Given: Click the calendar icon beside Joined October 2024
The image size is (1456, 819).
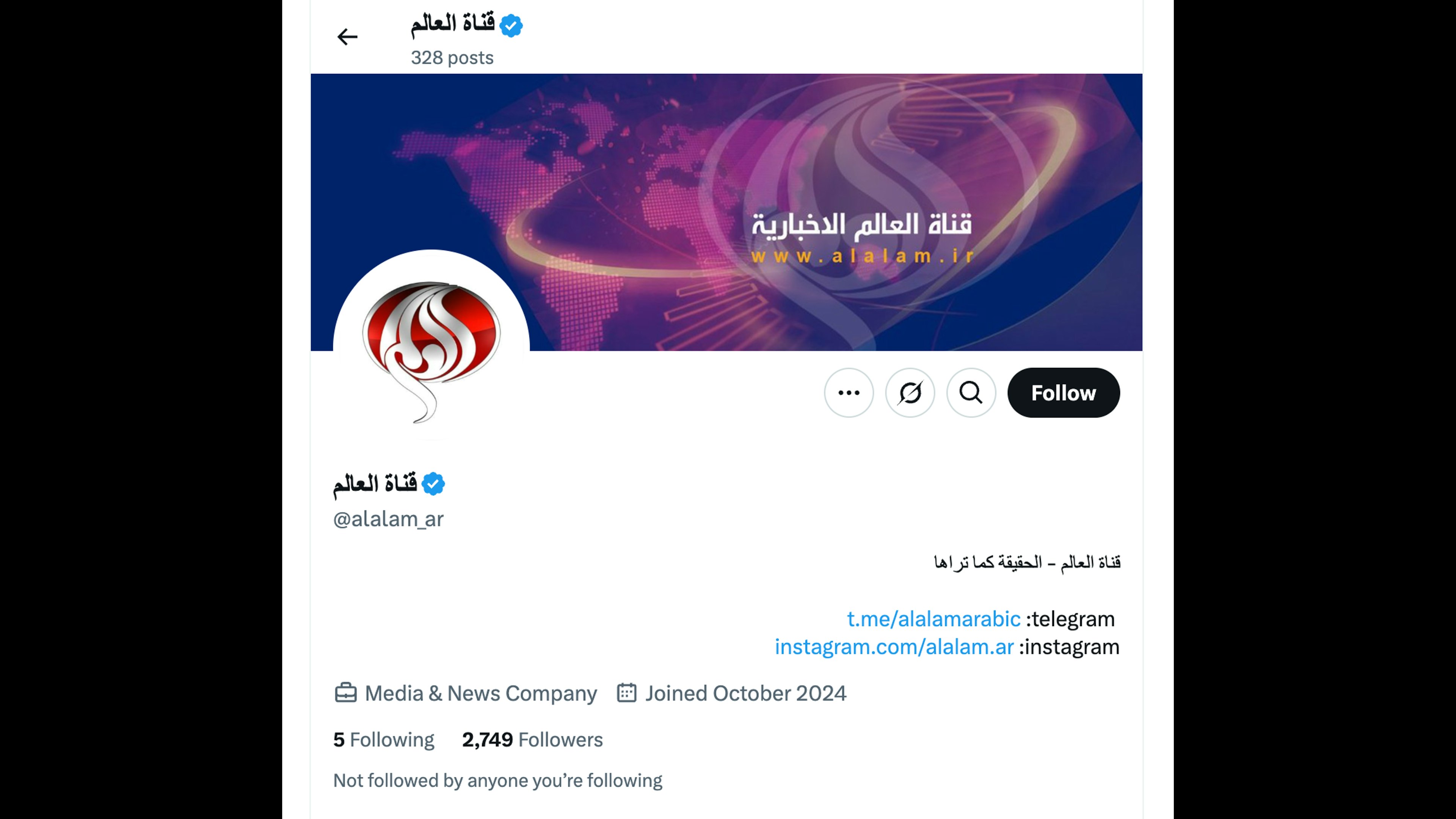Looking at the screenshot, I should 626,693.
